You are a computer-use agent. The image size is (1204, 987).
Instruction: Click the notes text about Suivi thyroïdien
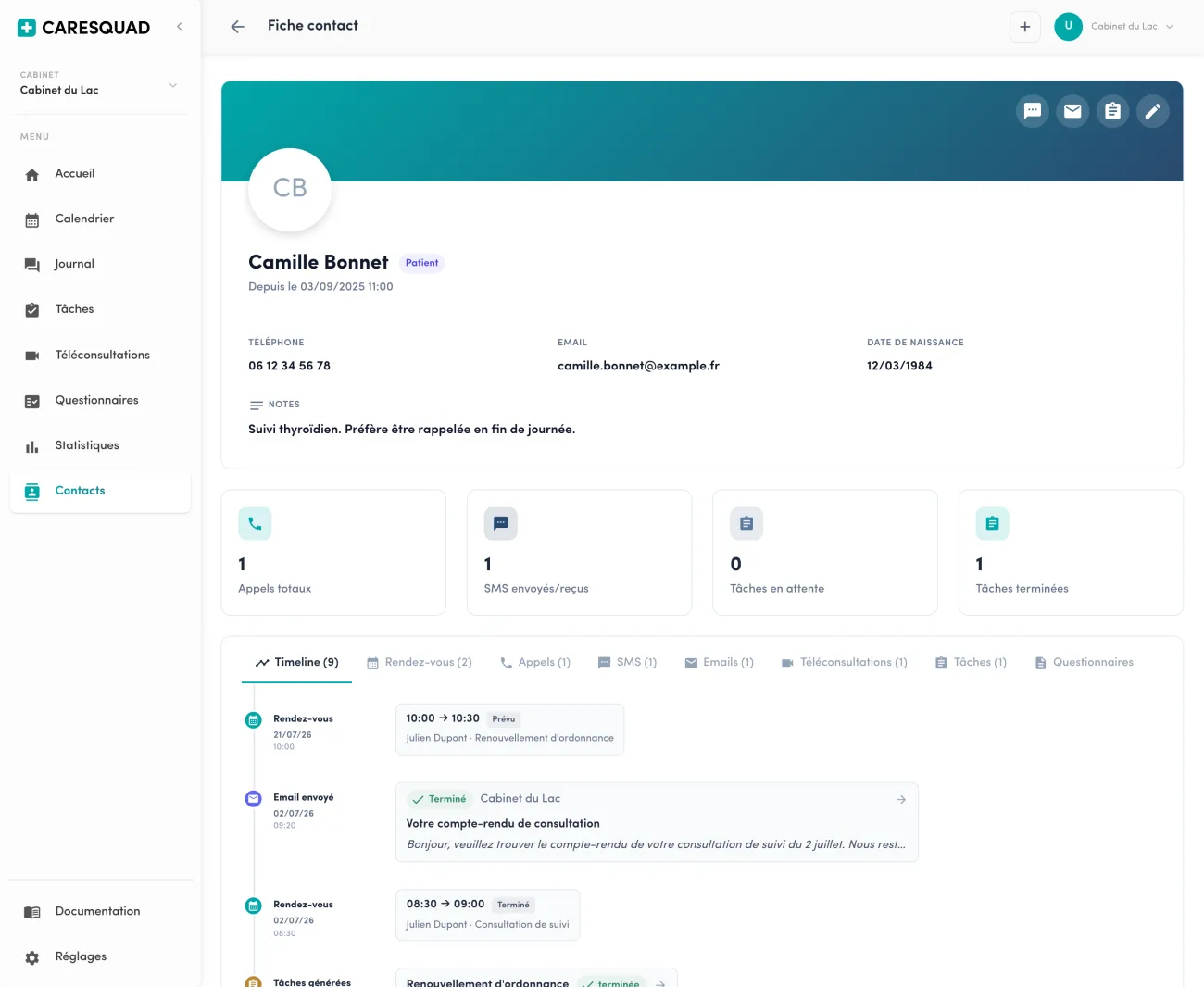tap(411, 430)
